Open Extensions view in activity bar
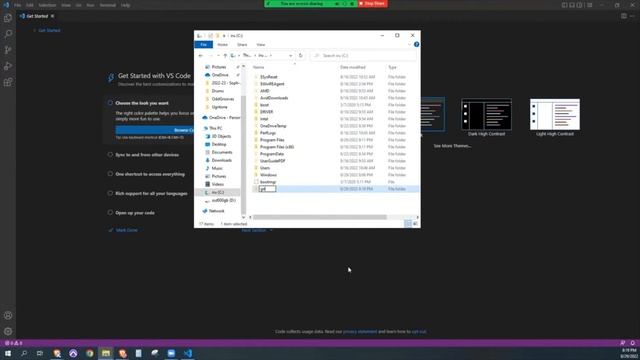 pyautogui.click(x=8, y=82)
